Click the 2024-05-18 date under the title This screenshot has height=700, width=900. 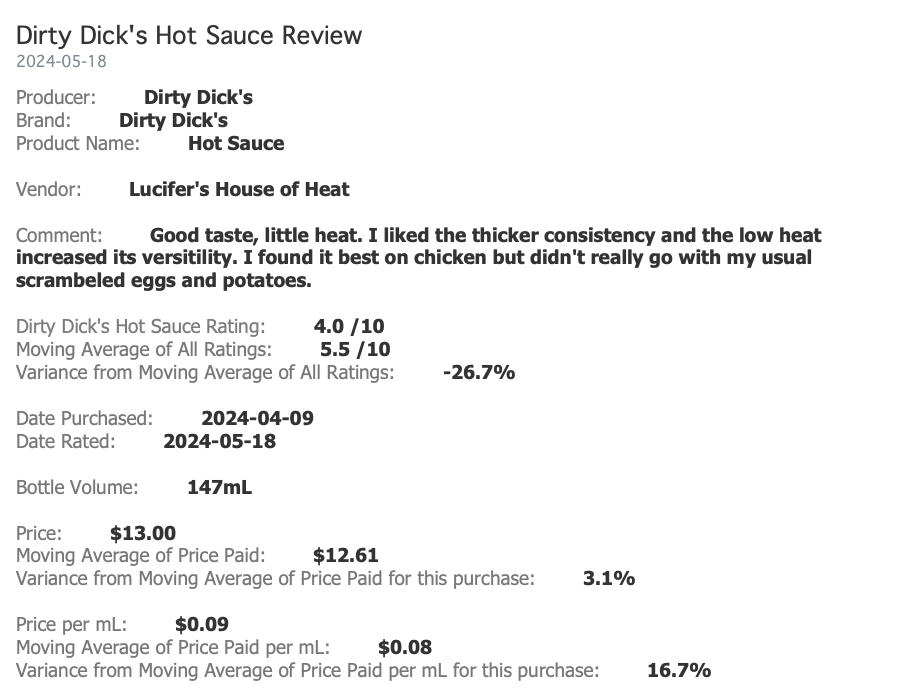point(61,61)
